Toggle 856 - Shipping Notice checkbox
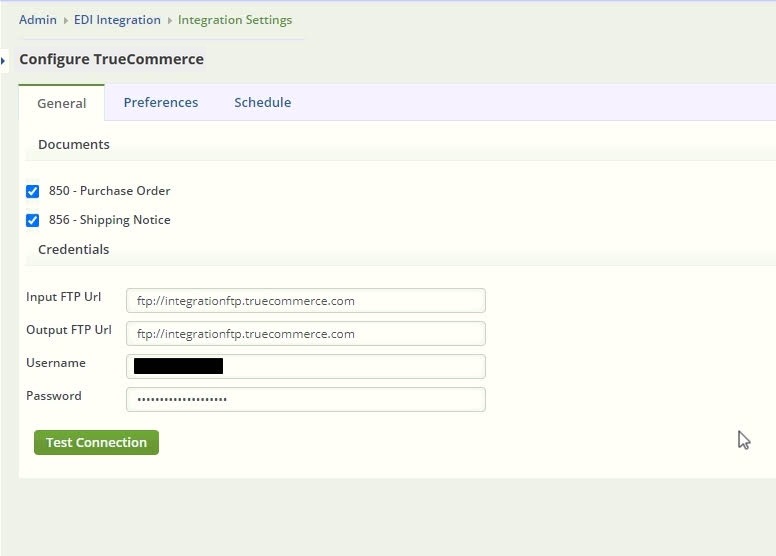 click(x=33, y=220)
